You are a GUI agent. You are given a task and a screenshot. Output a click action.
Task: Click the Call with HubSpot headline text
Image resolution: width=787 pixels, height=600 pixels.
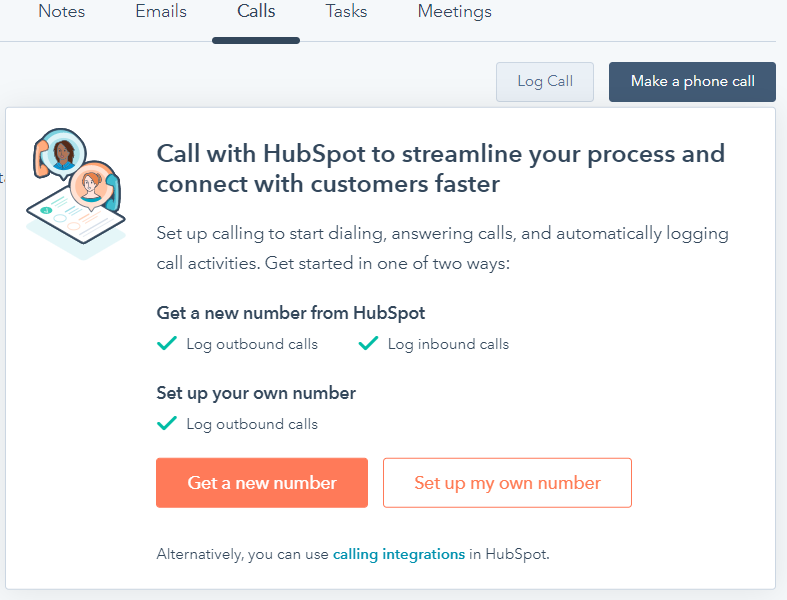[440, 169]
